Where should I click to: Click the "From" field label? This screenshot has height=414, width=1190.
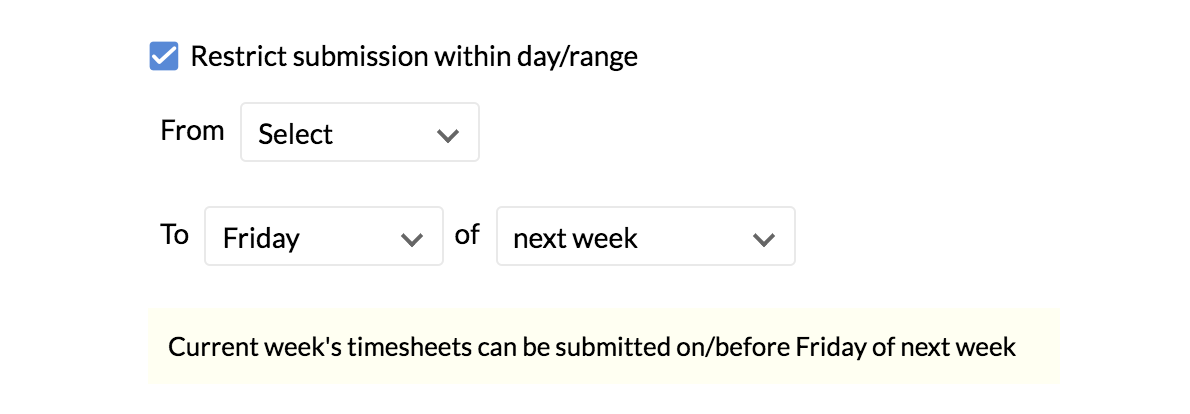point(192,131)
